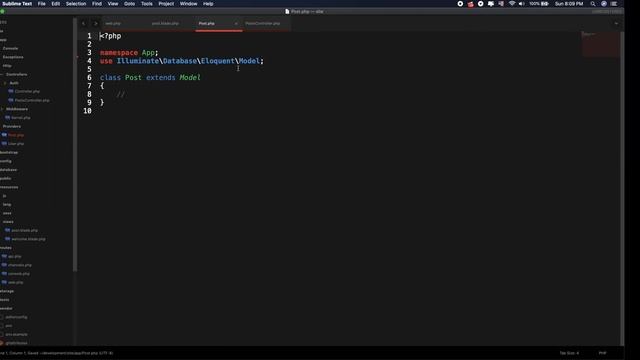Expand the Console folder
Image resolution: width=640 pixels, height=360 pixels.
point(10,48)
